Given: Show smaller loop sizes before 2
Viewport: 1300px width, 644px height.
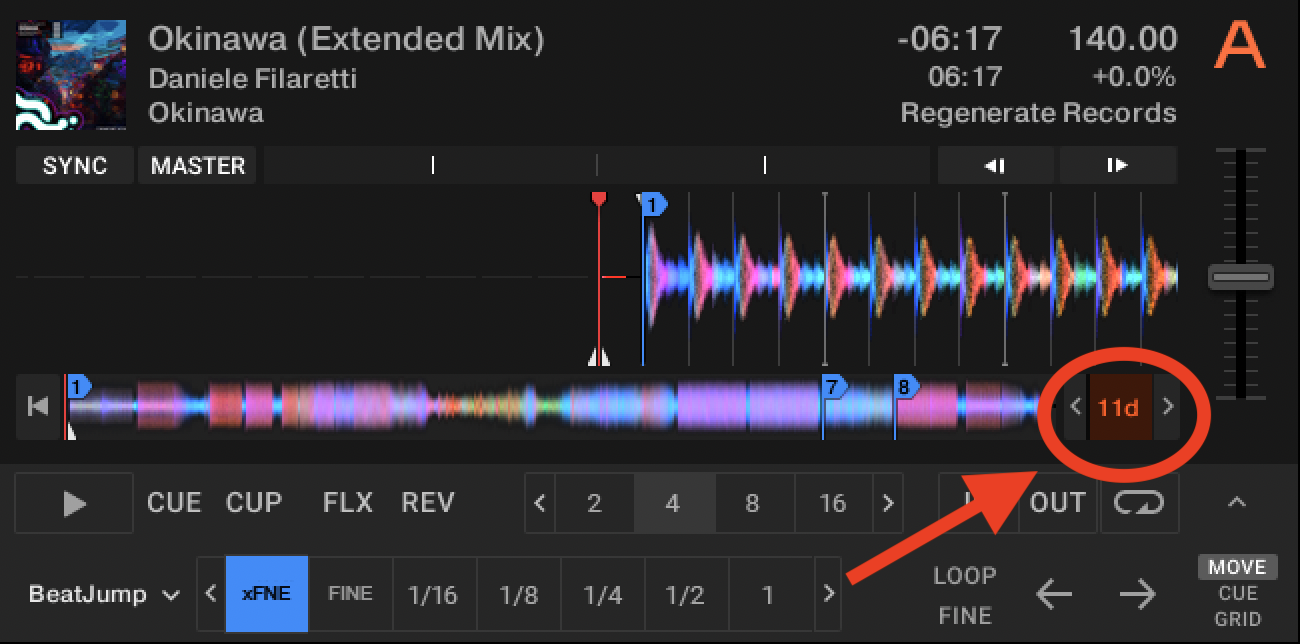Looking at the screenshot, I should tap(540, 502).
